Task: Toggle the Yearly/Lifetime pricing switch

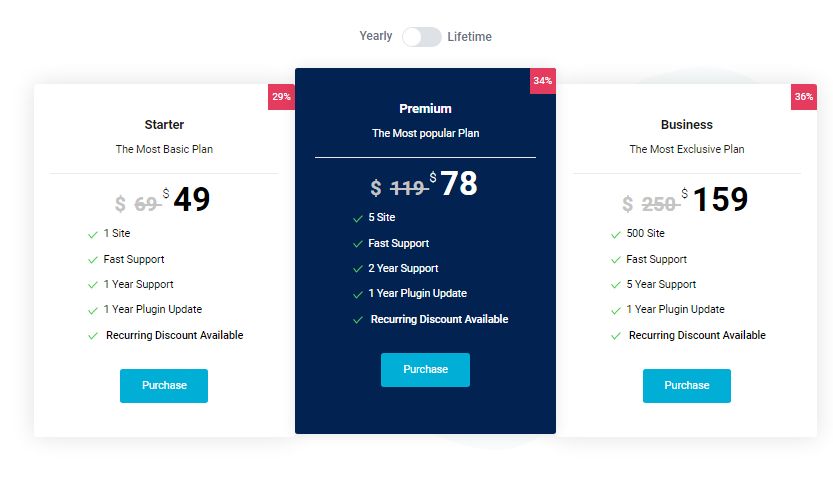Action: tap(421, 37)
